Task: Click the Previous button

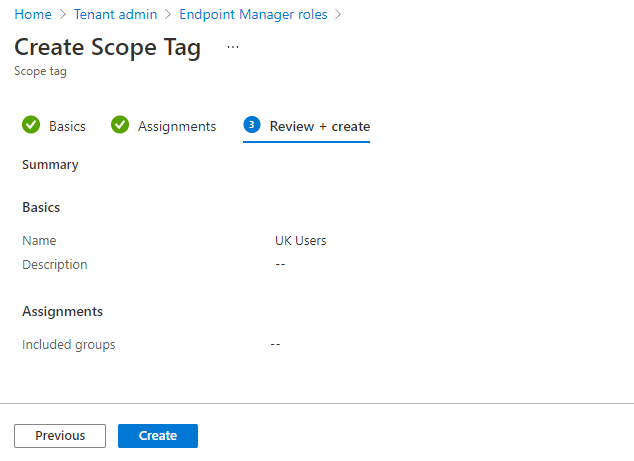Action: pos(60,436)
